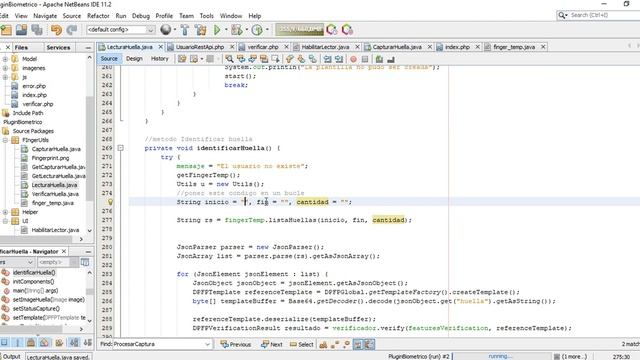This screenshot has width=640, height=360.
Task: Switch editor to Design view
Action: [x=134, y=59]
